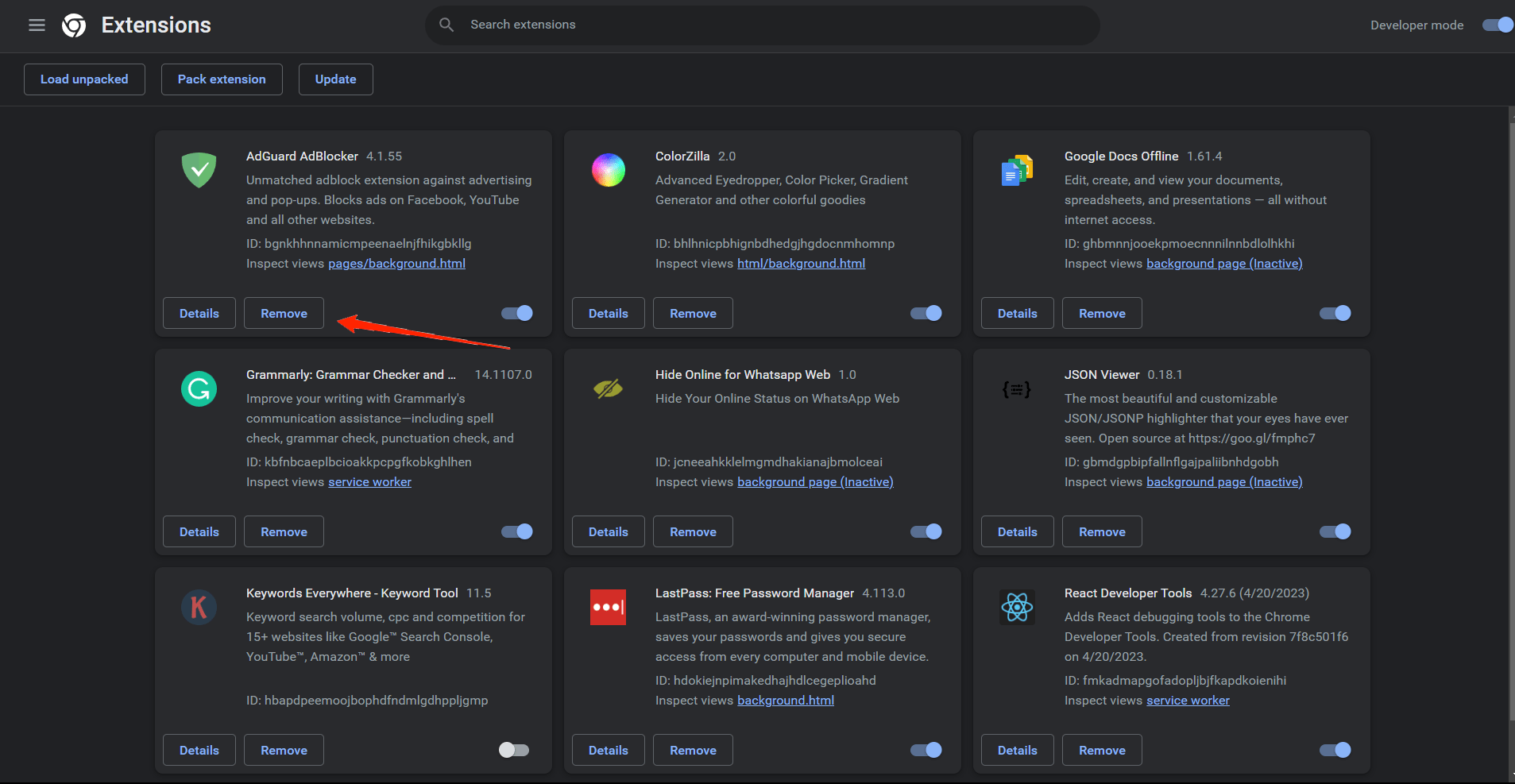Click the React Developer Tools atom icon
The image size is (1515, 784).
click(1017, 607)
